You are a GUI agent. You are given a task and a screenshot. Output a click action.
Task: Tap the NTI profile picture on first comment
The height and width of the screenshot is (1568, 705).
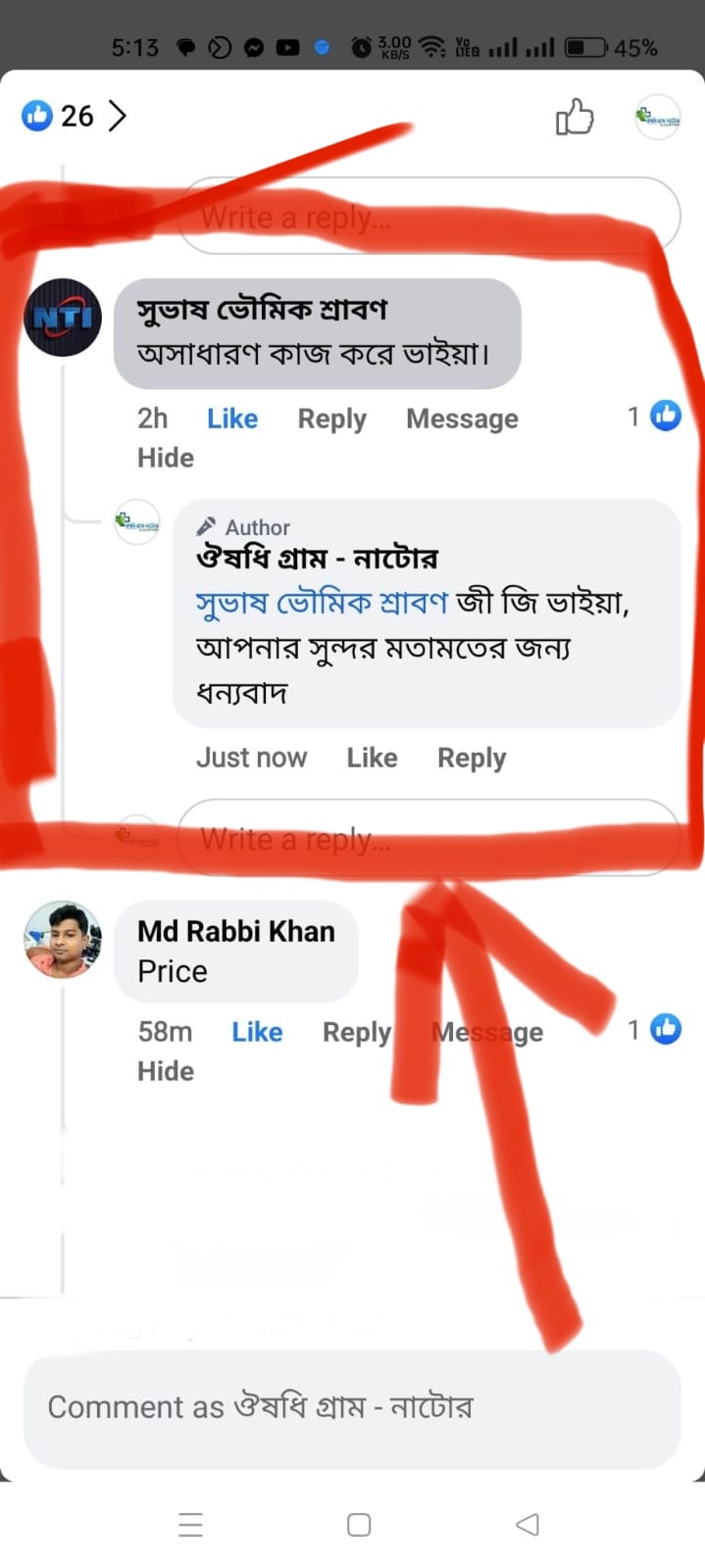click(x=62, y=318)
